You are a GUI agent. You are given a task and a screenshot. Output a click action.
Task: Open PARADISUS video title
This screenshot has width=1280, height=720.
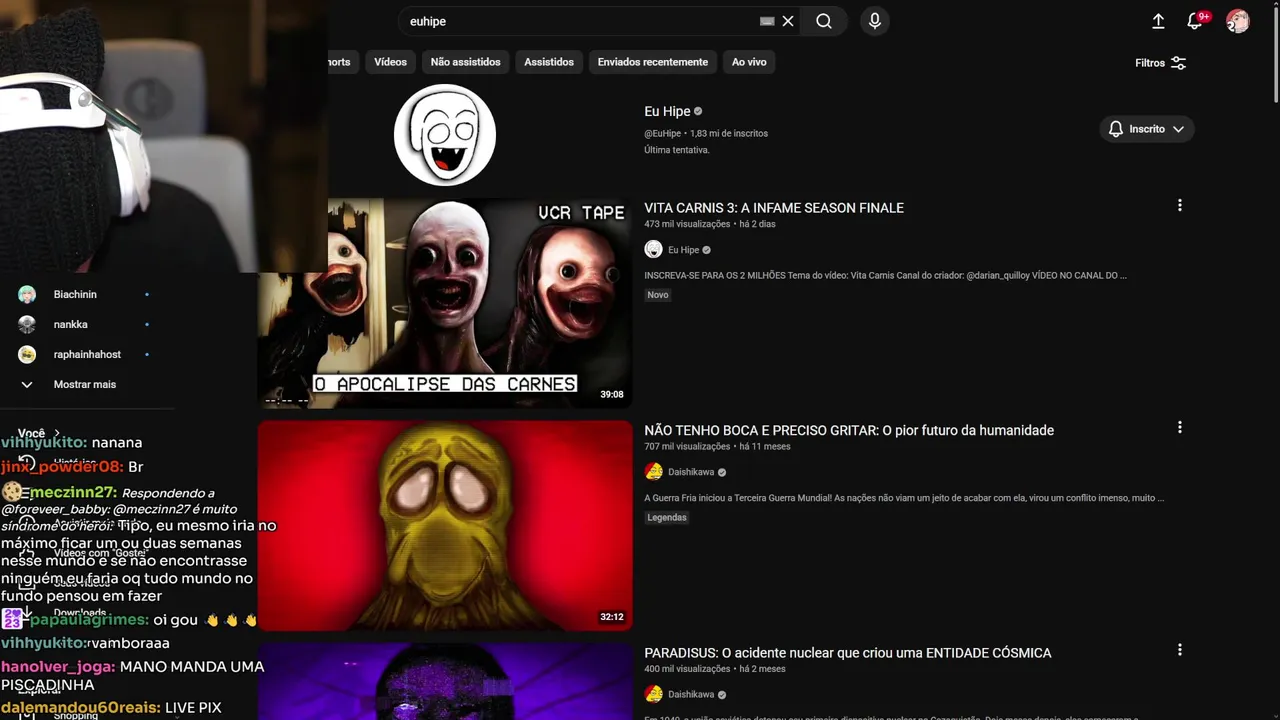(x=848, y=653)
